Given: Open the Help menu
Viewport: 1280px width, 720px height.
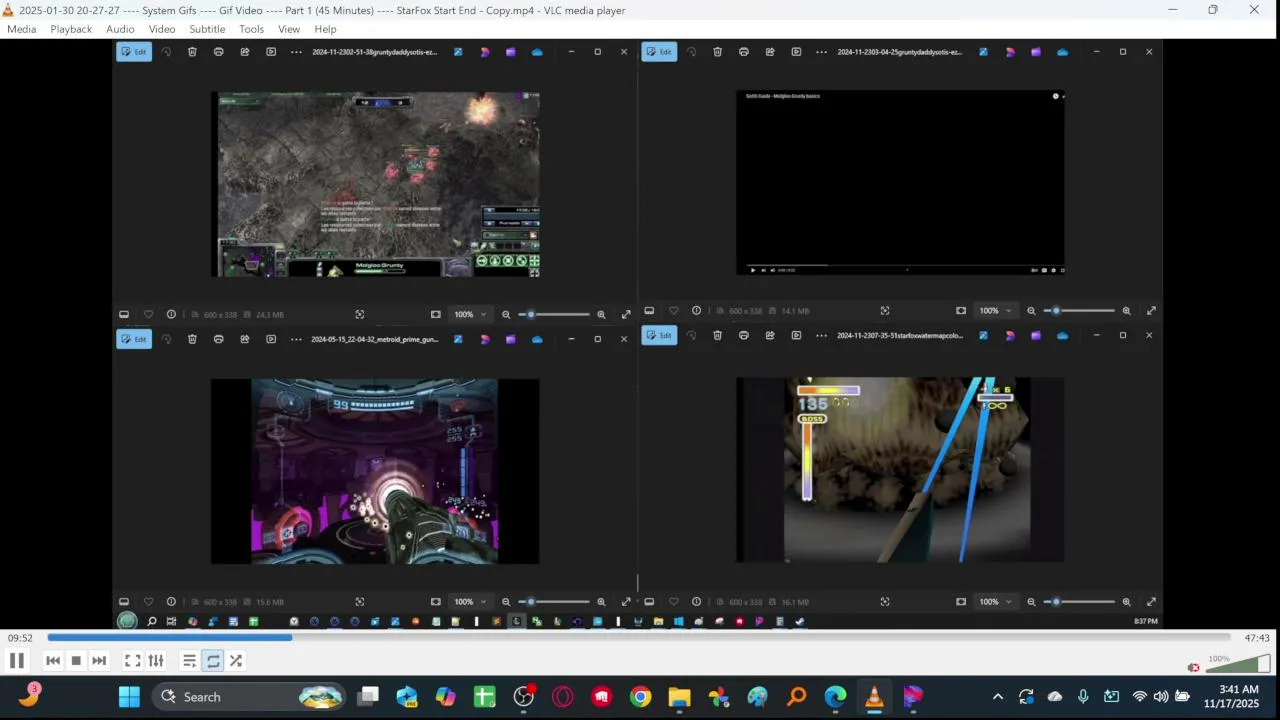Looking at the screenshot, I should point(325,29).
